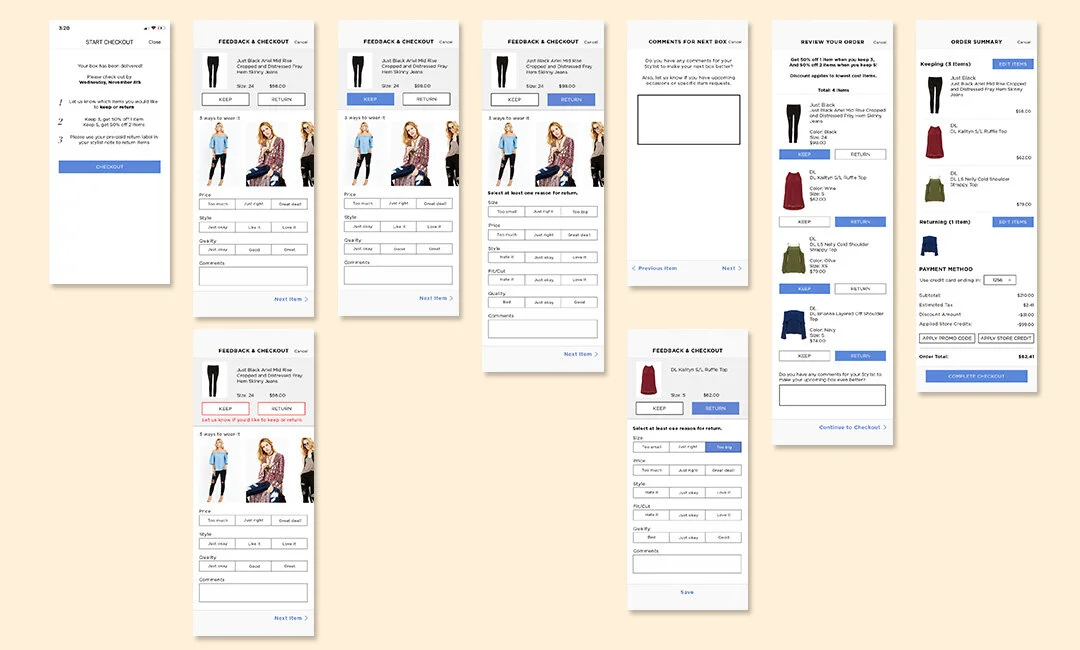The width and height of the screenshot is (1080, 650).
Task: Click APPLY PROMO CODE button
Action: click(947, 338)
